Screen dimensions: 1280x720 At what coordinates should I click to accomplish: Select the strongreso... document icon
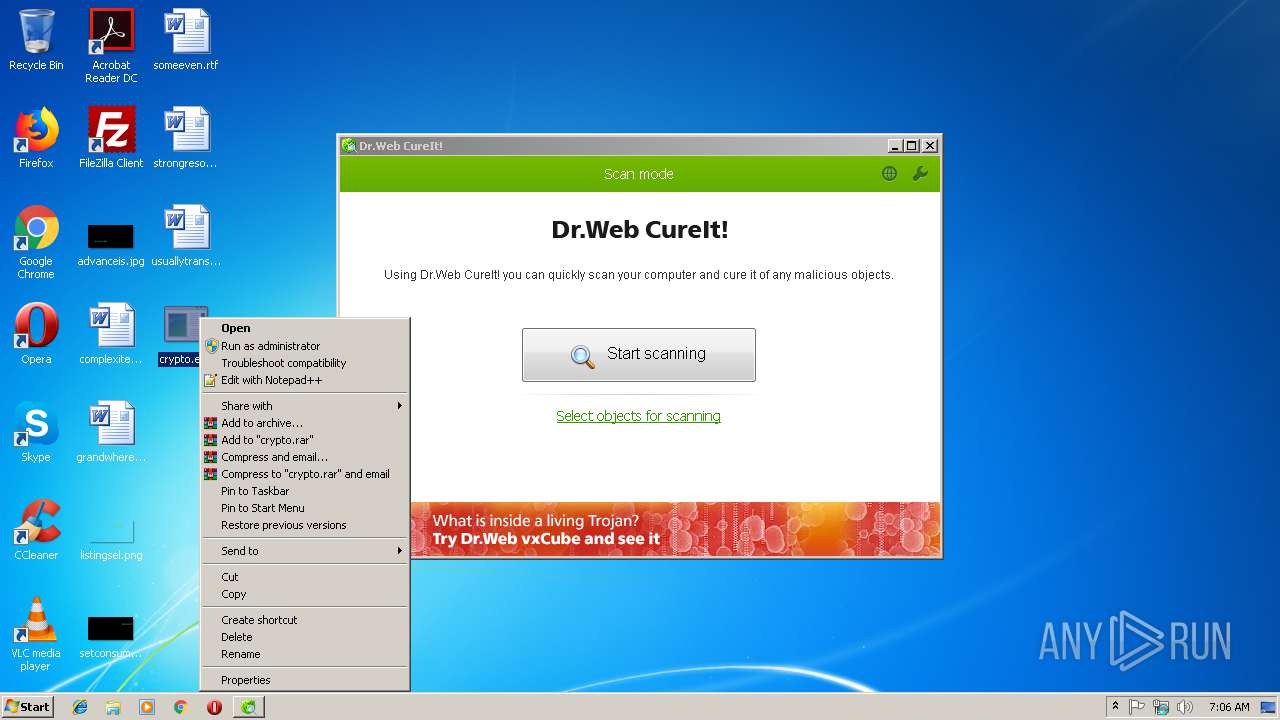[186, 138]
